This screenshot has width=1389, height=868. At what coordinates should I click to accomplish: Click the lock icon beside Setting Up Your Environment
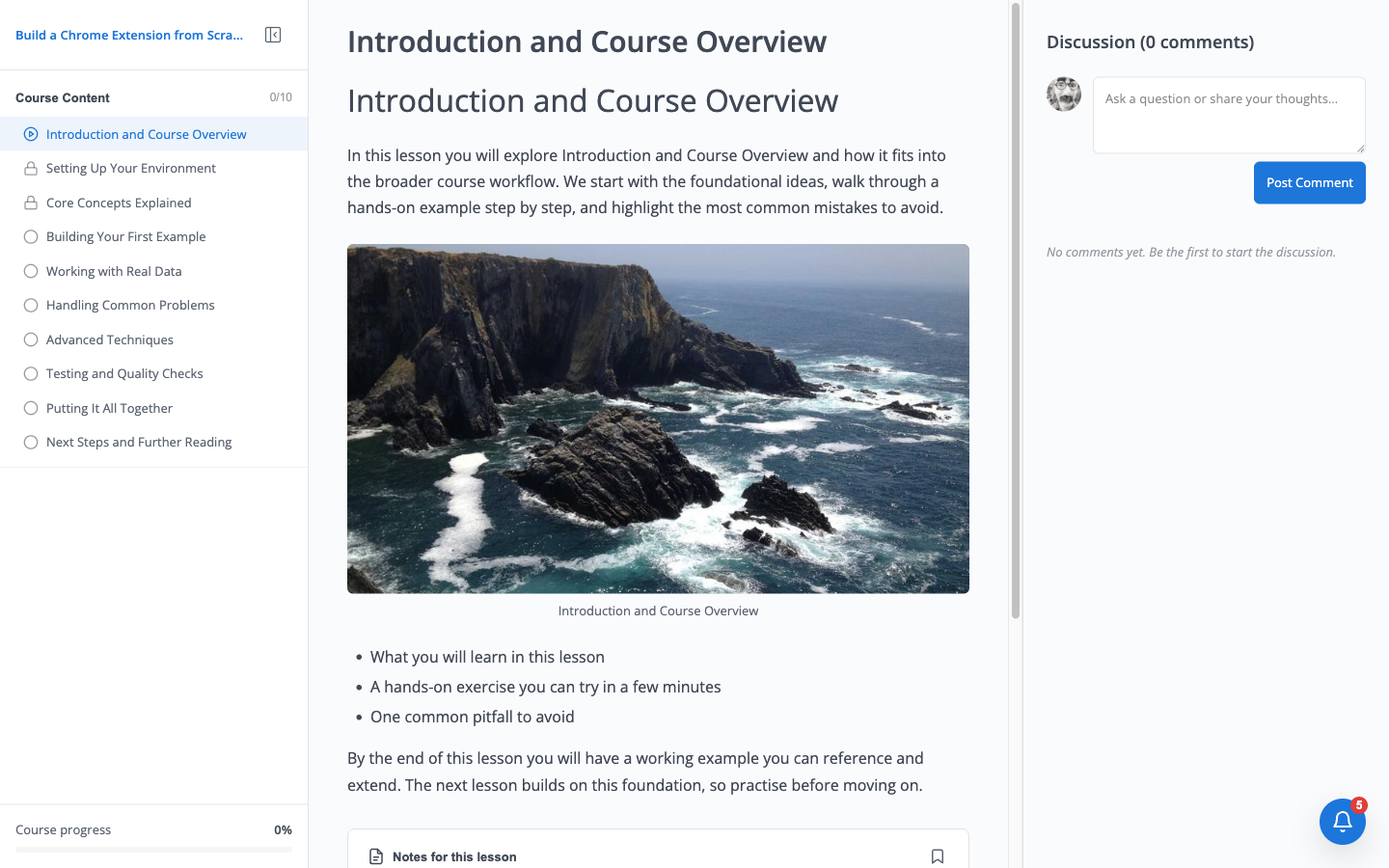point(31,168)
